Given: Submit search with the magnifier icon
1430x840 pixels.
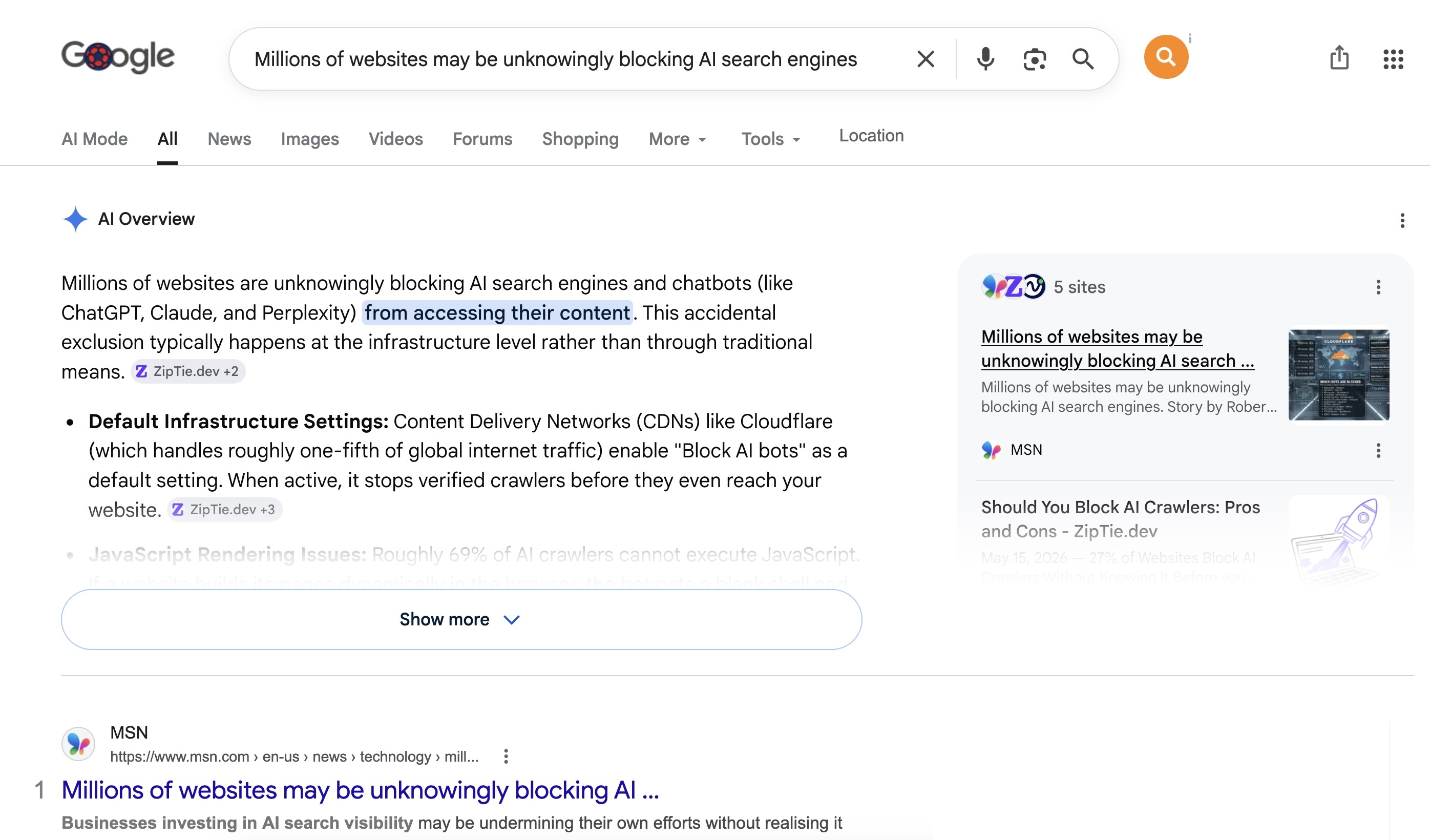Looking at the screenshot, I should pos(1083,59).
